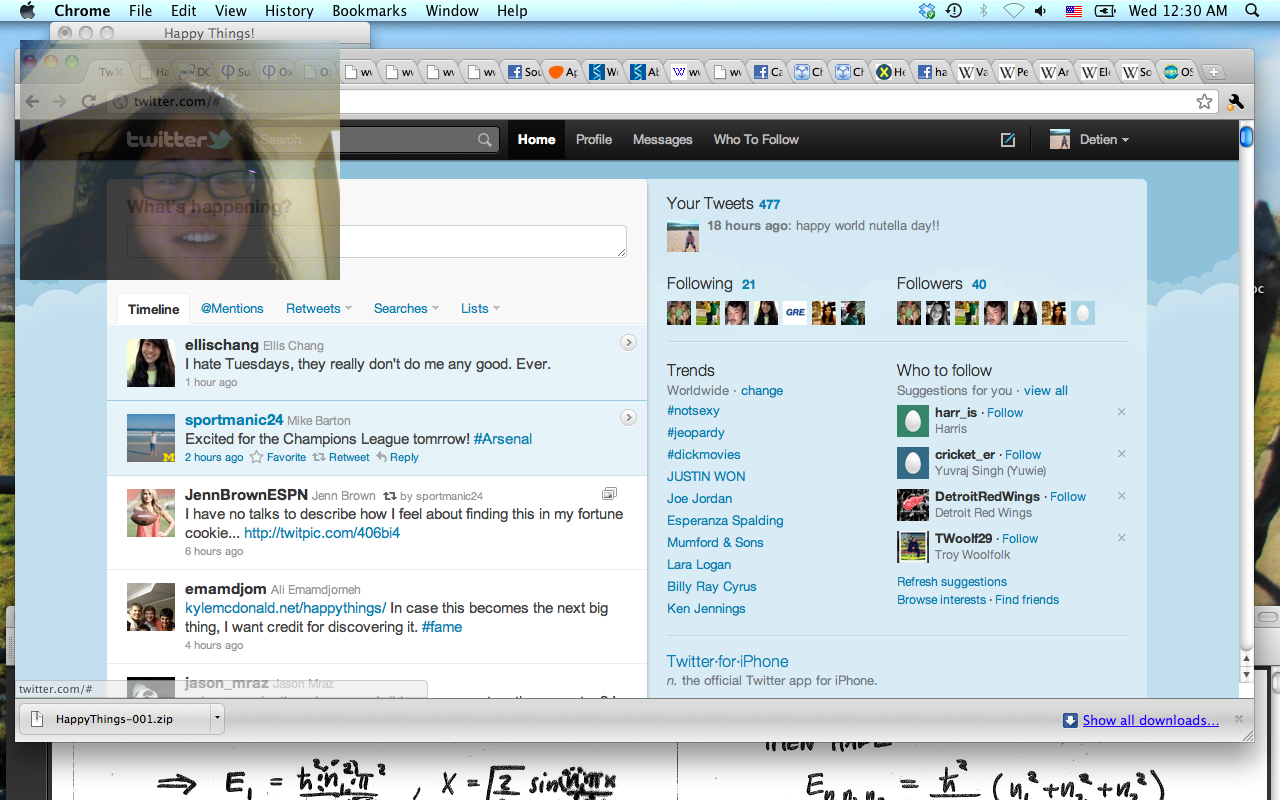Click the compose new tweet icon

(x=1008, y=140)
